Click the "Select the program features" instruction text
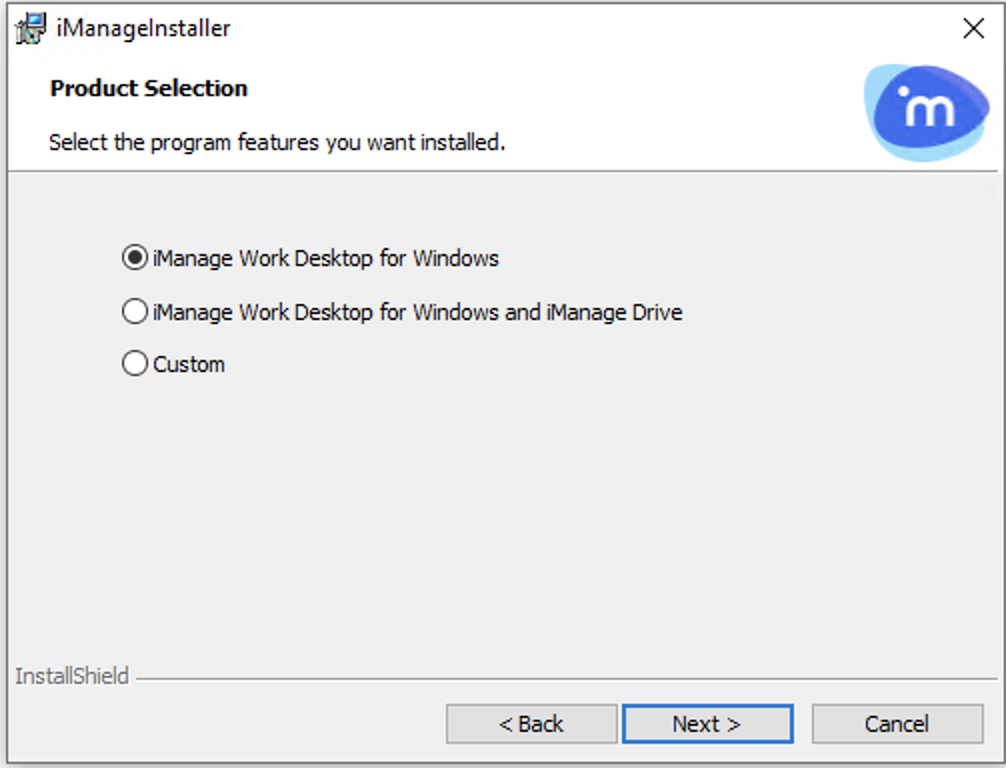The width and height of the screenshot is (1006, 768). 277,142
